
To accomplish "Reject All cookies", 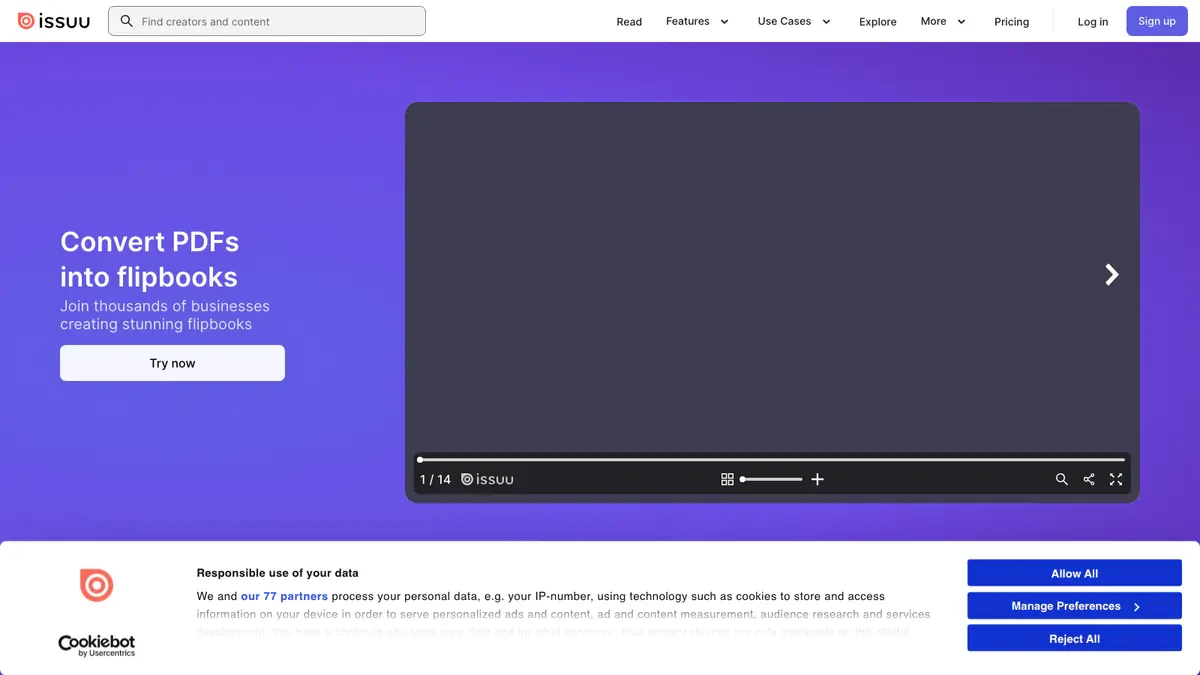I will [x=1074, y=639].
